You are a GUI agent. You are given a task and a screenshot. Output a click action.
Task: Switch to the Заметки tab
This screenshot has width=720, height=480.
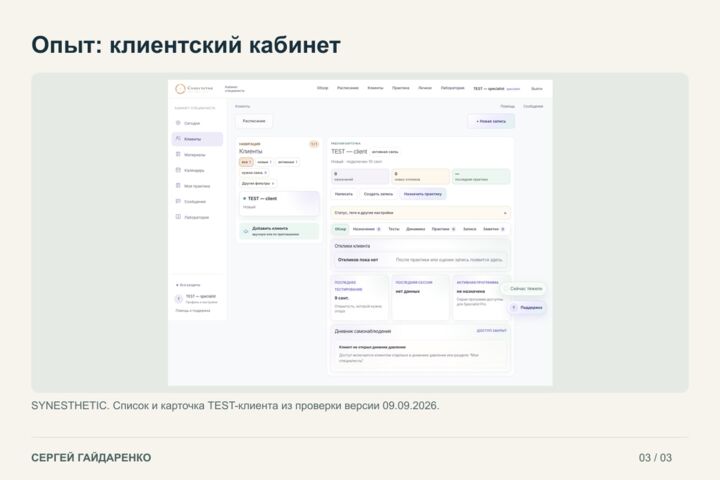[494, 229]
